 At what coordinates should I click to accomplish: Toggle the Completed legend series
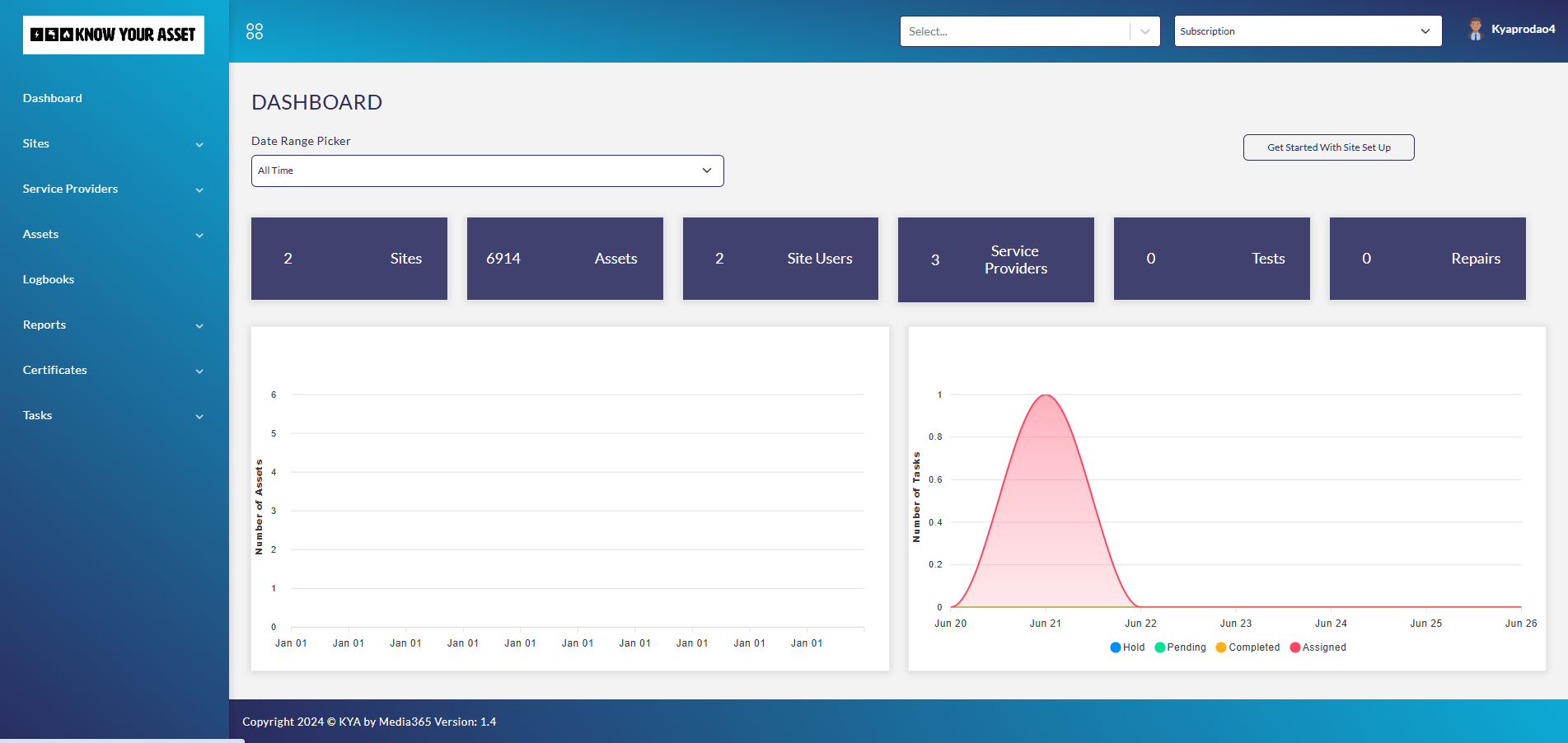pos(1247,647)
